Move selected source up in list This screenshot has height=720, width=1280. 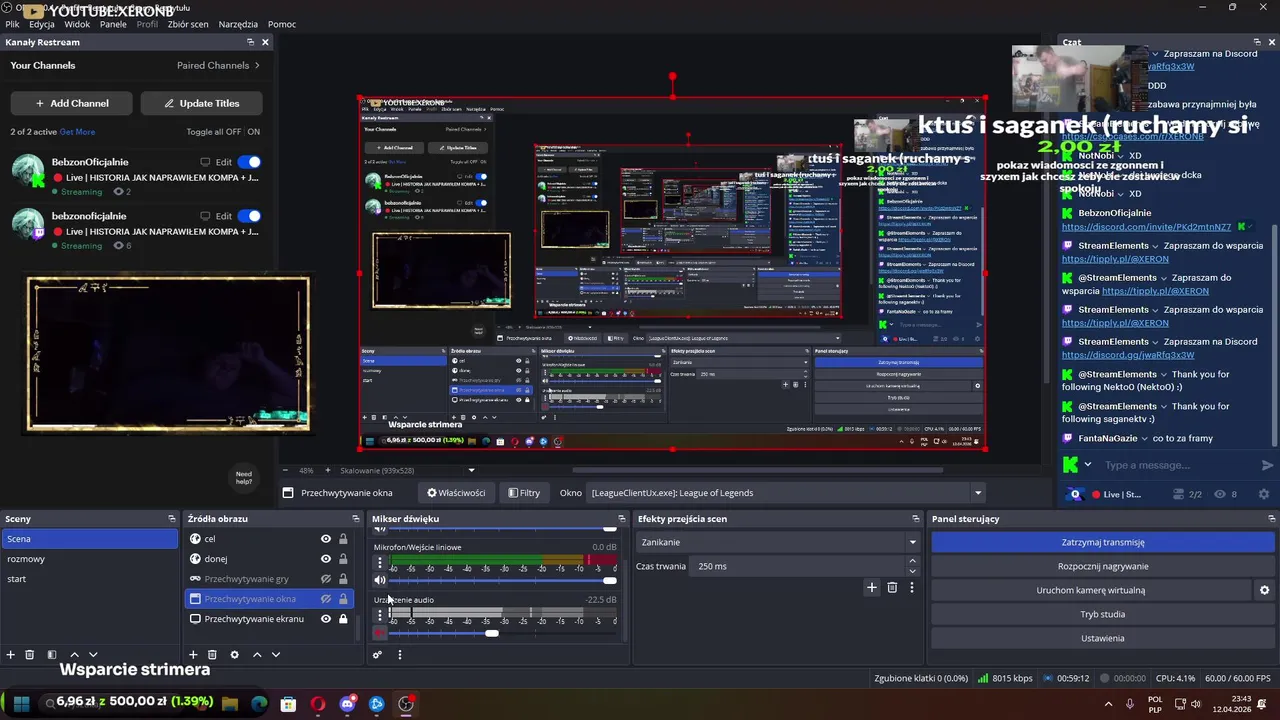click(x=257, y=655)
